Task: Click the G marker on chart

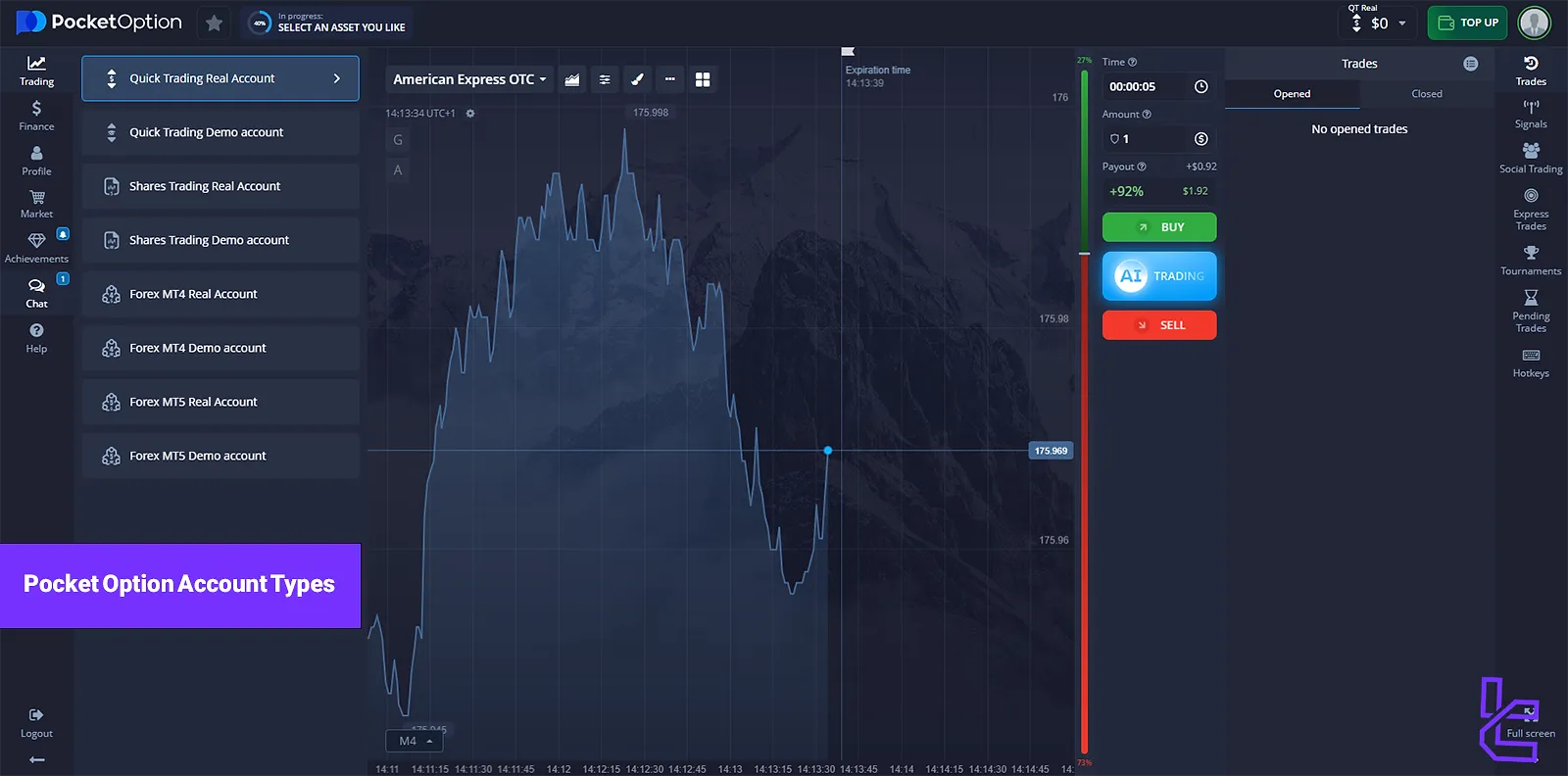Action: coord(398,140)
